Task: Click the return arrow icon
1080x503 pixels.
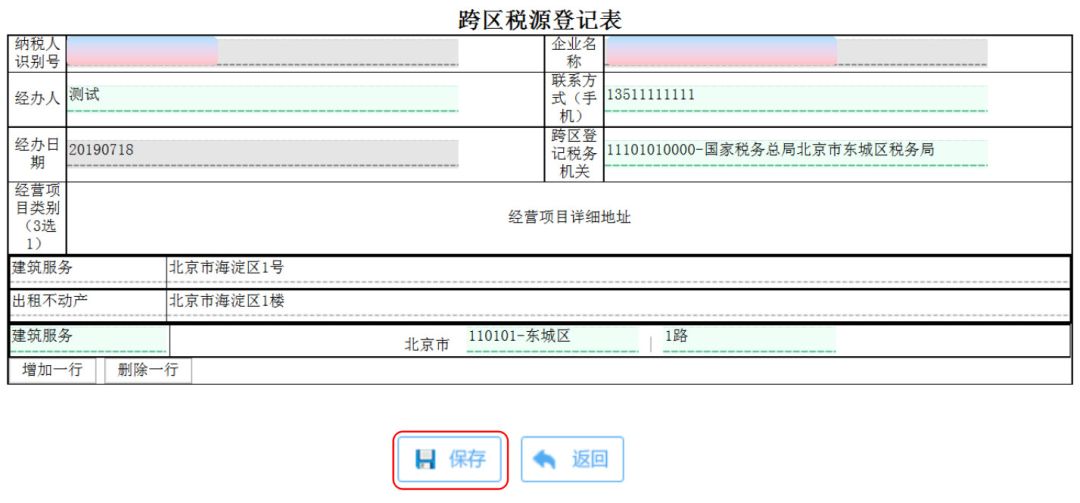Action: coord(544,460)
